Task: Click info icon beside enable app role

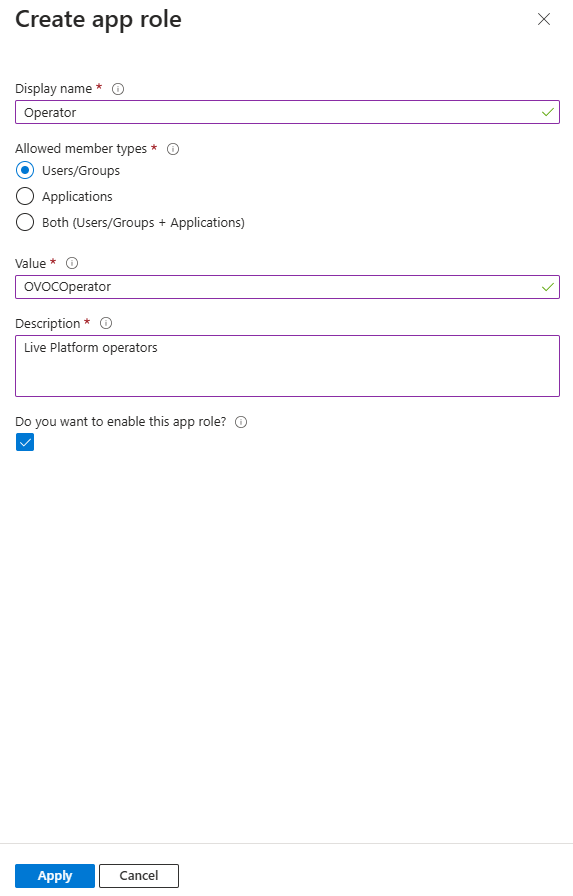Action: point(241,422)
